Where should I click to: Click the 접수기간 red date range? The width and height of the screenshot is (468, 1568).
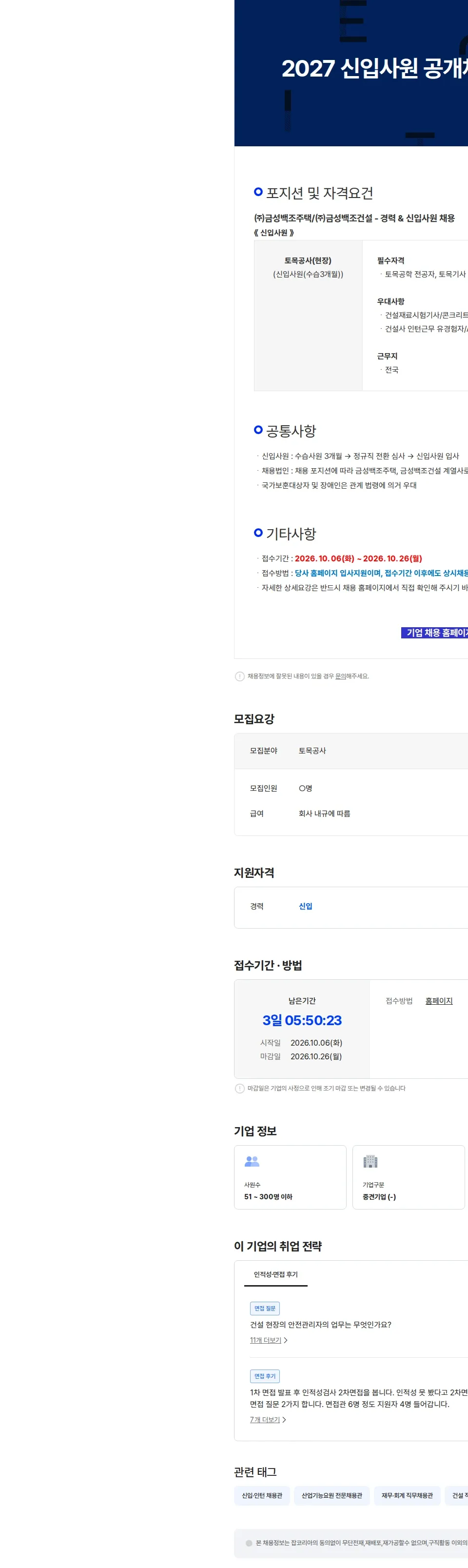tap(358, 558)
